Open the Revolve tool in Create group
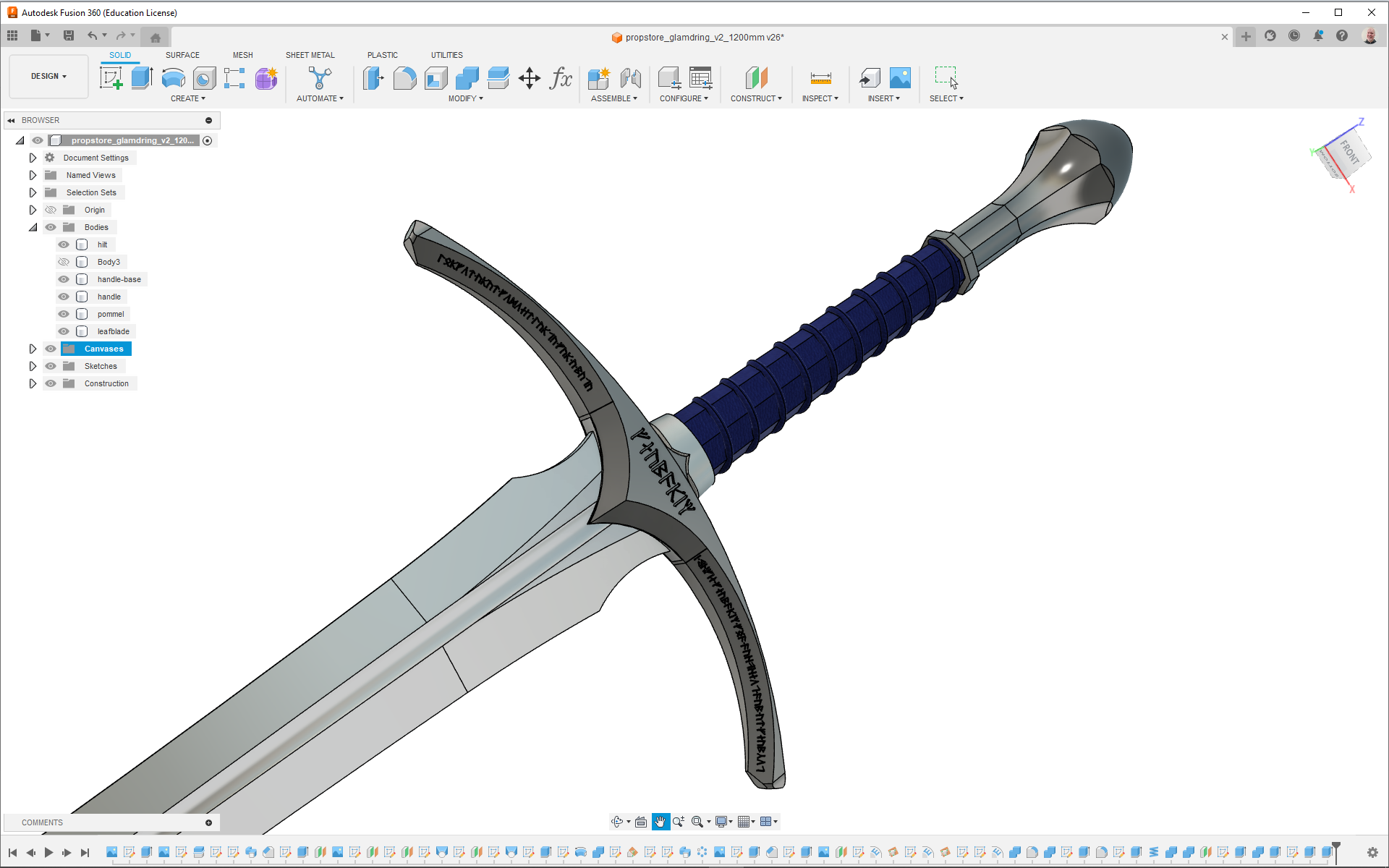This screenshot has height=868, width=1389. coord(173,78)
